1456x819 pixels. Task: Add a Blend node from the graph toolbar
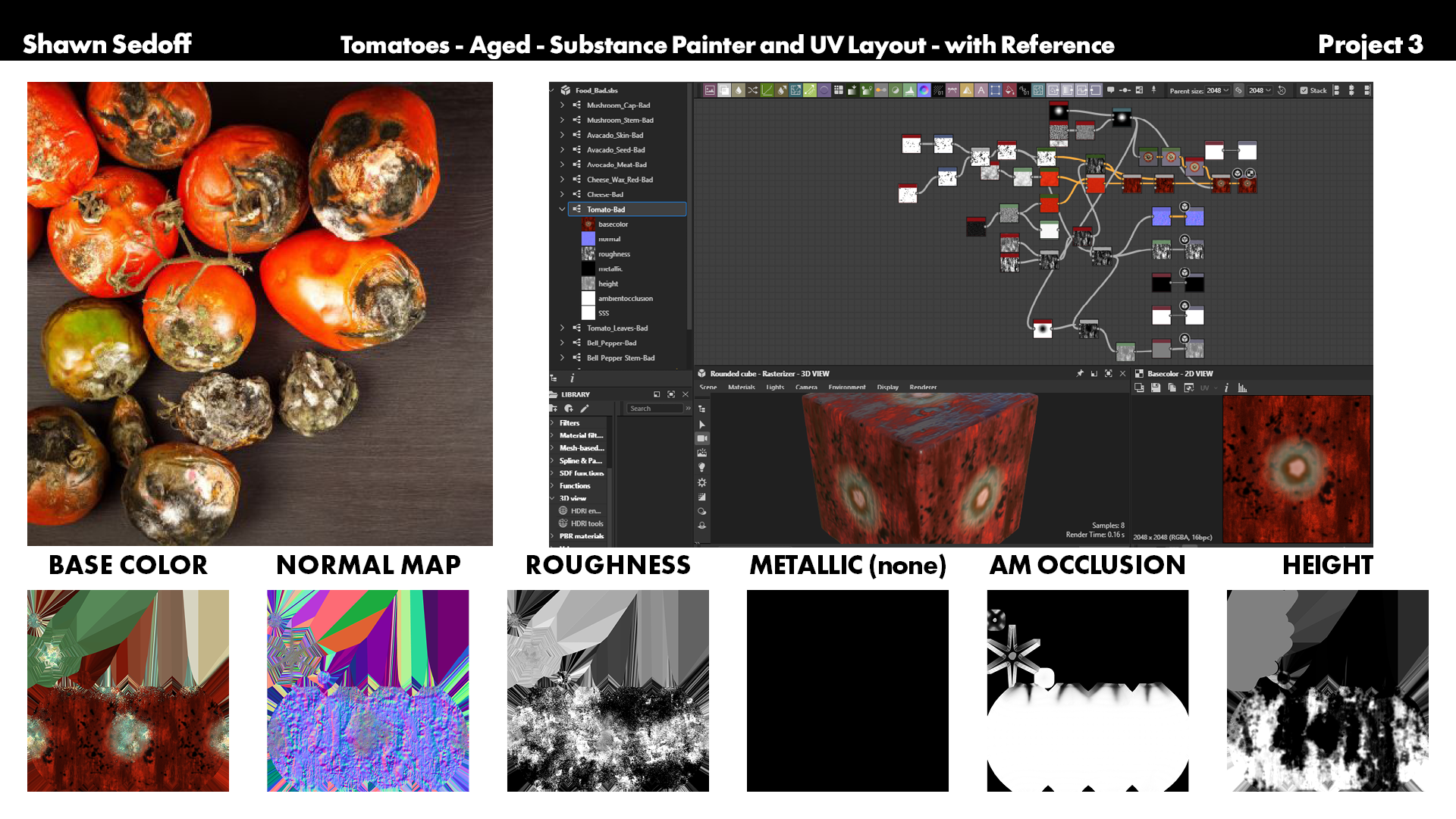tap(724, 90)
